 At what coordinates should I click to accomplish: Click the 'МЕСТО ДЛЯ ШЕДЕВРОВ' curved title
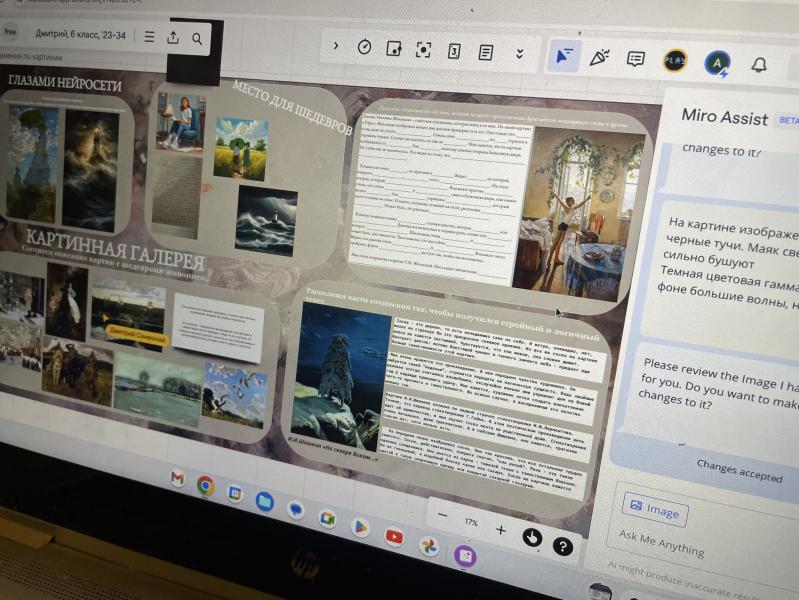291,108
